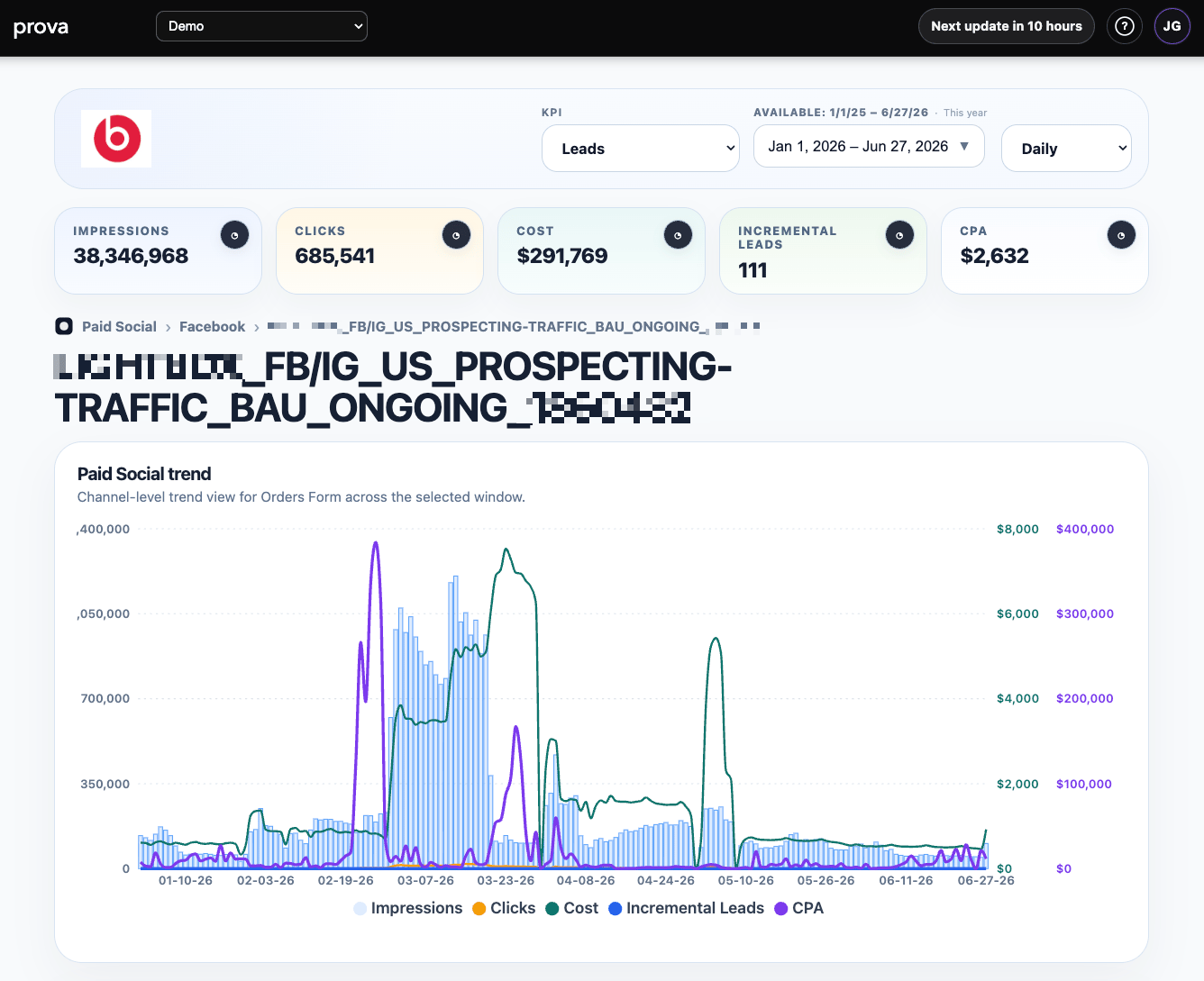This screenshot has height=981, width=1204.
Task: Click the FB/IG_US_PROSPECTING breadcrumb campaign item
Action: (x=514, y=326)
